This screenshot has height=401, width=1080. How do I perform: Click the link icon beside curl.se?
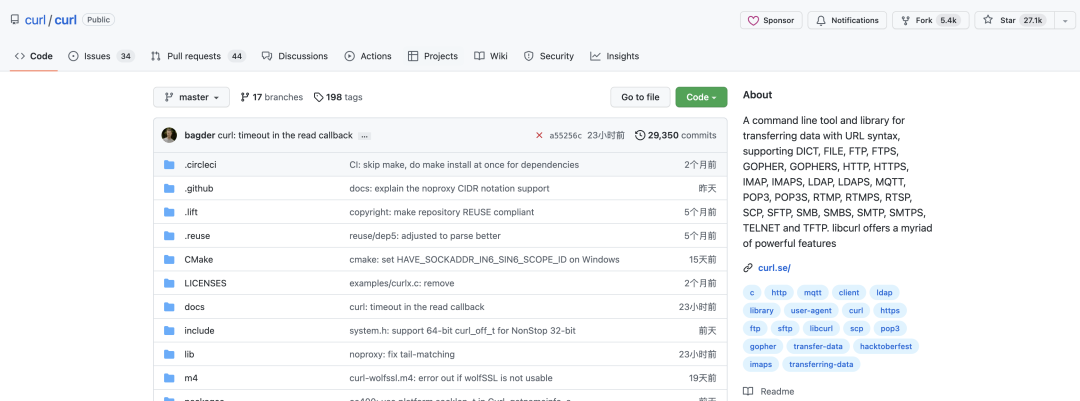[x=748, y=268]
